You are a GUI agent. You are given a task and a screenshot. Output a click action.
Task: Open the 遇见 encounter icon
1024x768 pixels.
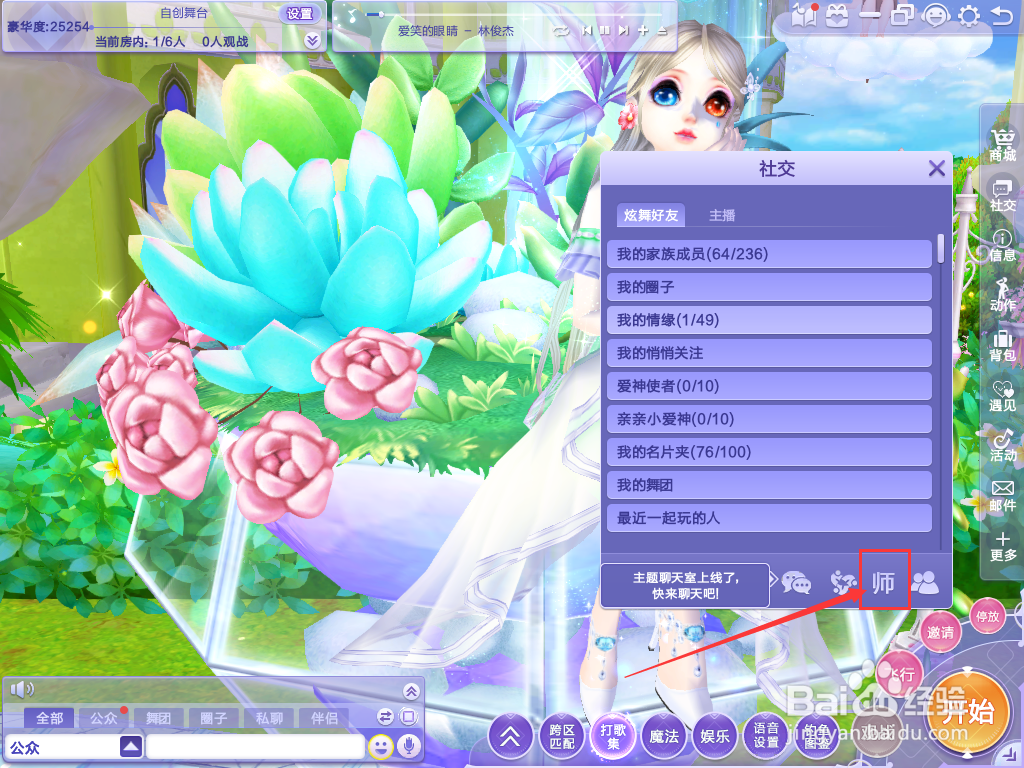pos(1002,396)
